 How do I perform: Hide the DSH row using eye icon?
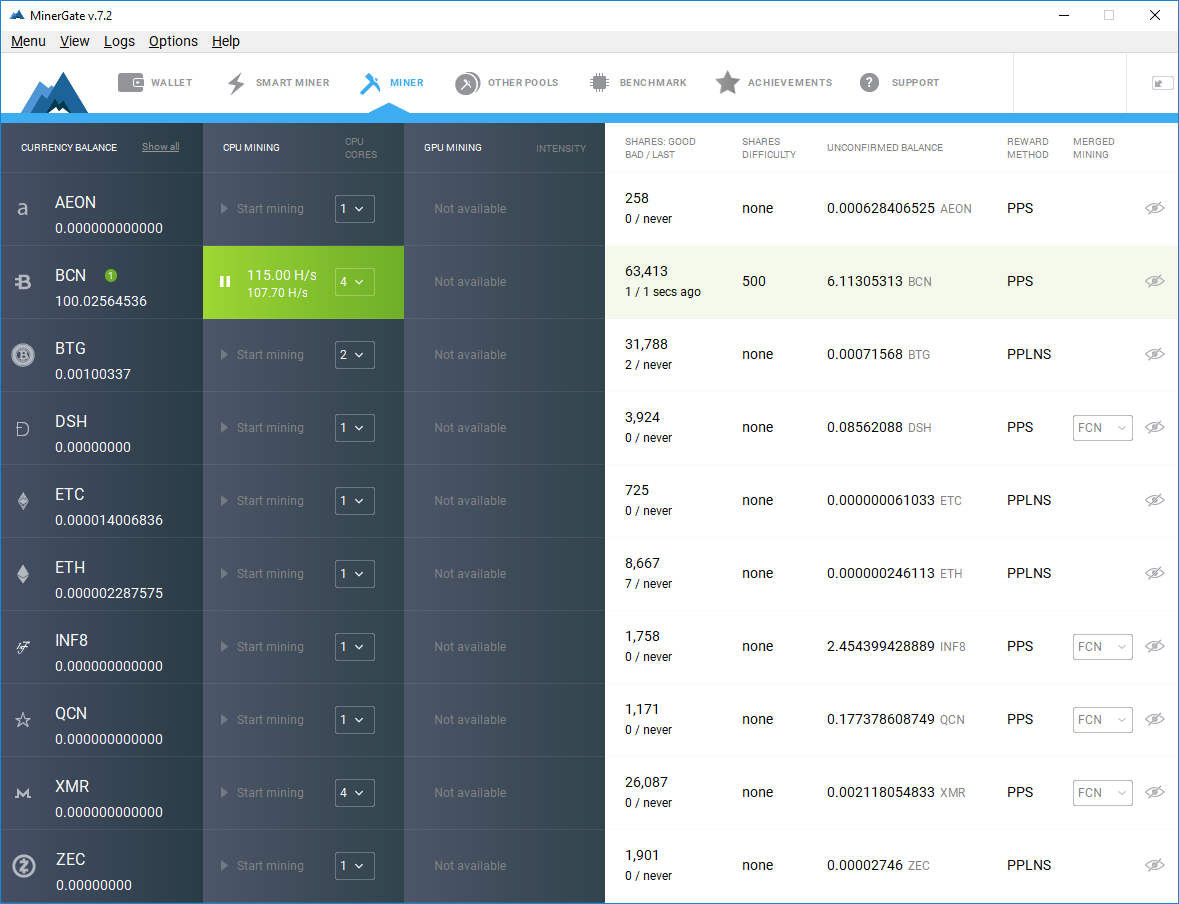(x=1155, y=427)
